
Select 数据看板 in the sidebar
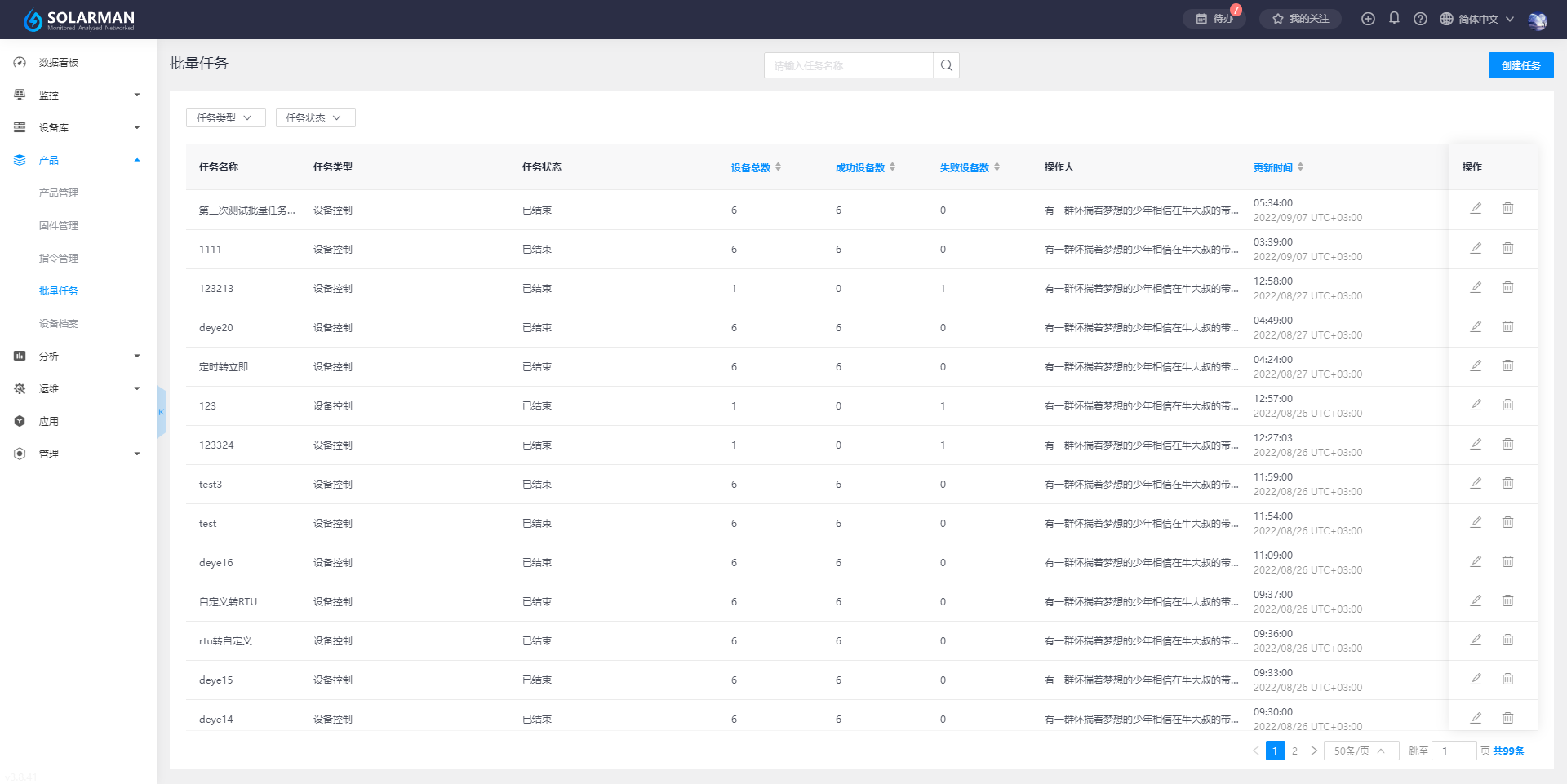59,62
